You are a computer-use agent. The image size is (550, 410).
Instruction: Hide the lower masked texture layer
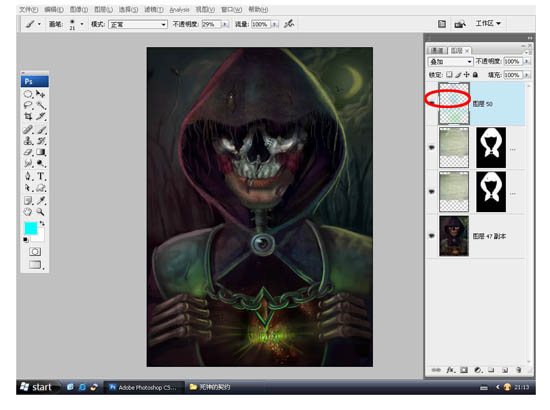(432, 191)
